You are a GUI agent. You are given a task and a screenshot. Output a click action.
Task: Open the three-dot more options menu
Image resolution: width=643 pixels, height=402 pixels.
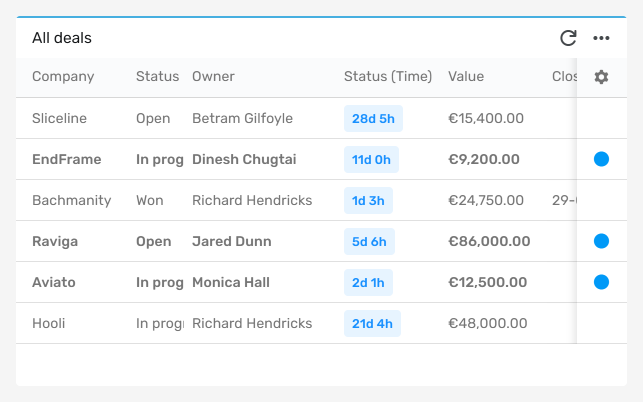[x=601, y=38]
